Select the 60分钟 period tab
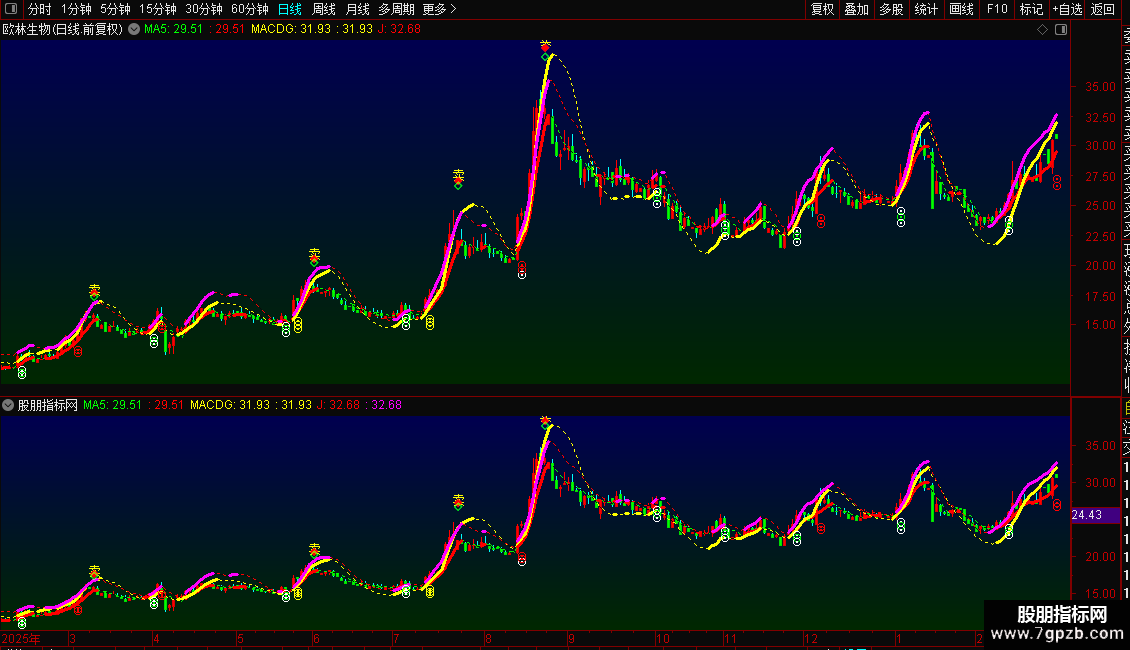The height and width of the screenshot is (650, 1130). pyautogui.click(x=250, y=9)
